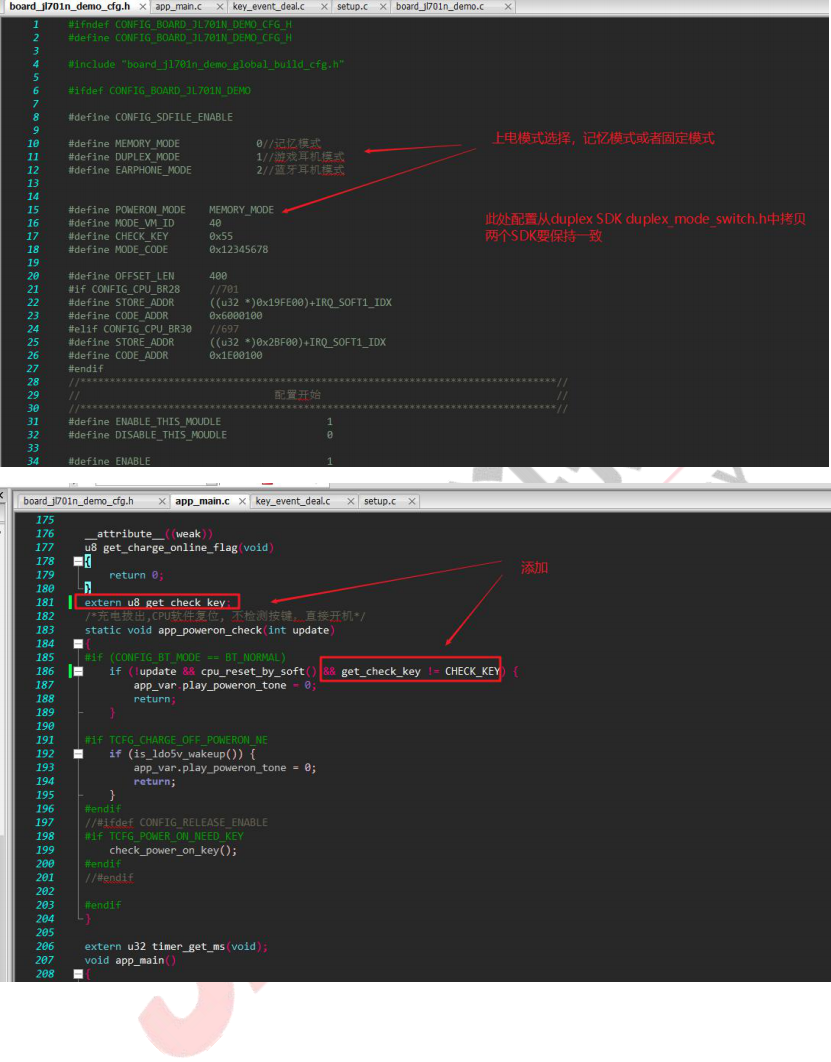Collapse the code fold at line 178
The height and width of the screenshot is (1062, 831).
(x=78, y=561)
